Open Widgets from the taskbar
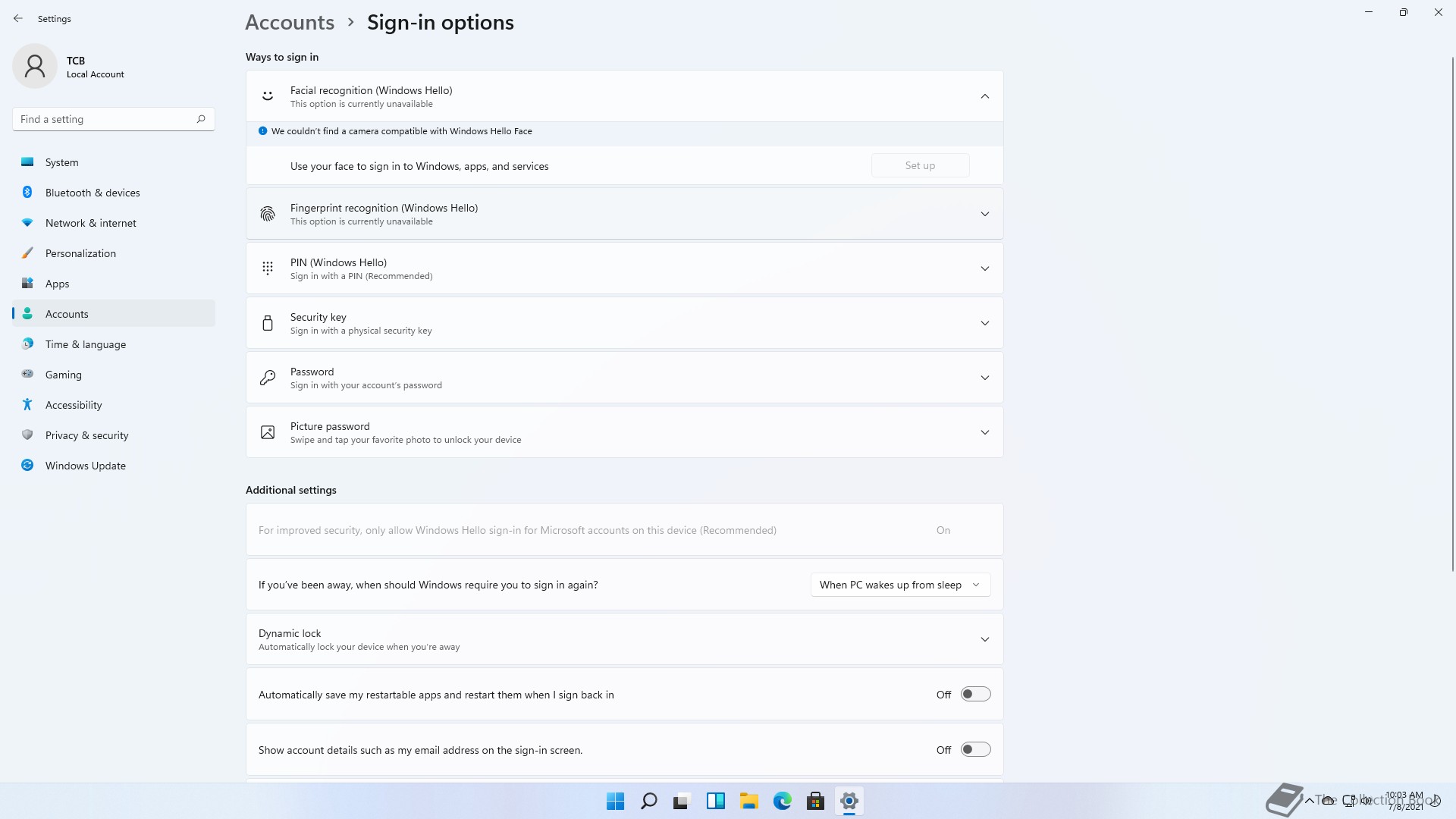 (716, 801)
